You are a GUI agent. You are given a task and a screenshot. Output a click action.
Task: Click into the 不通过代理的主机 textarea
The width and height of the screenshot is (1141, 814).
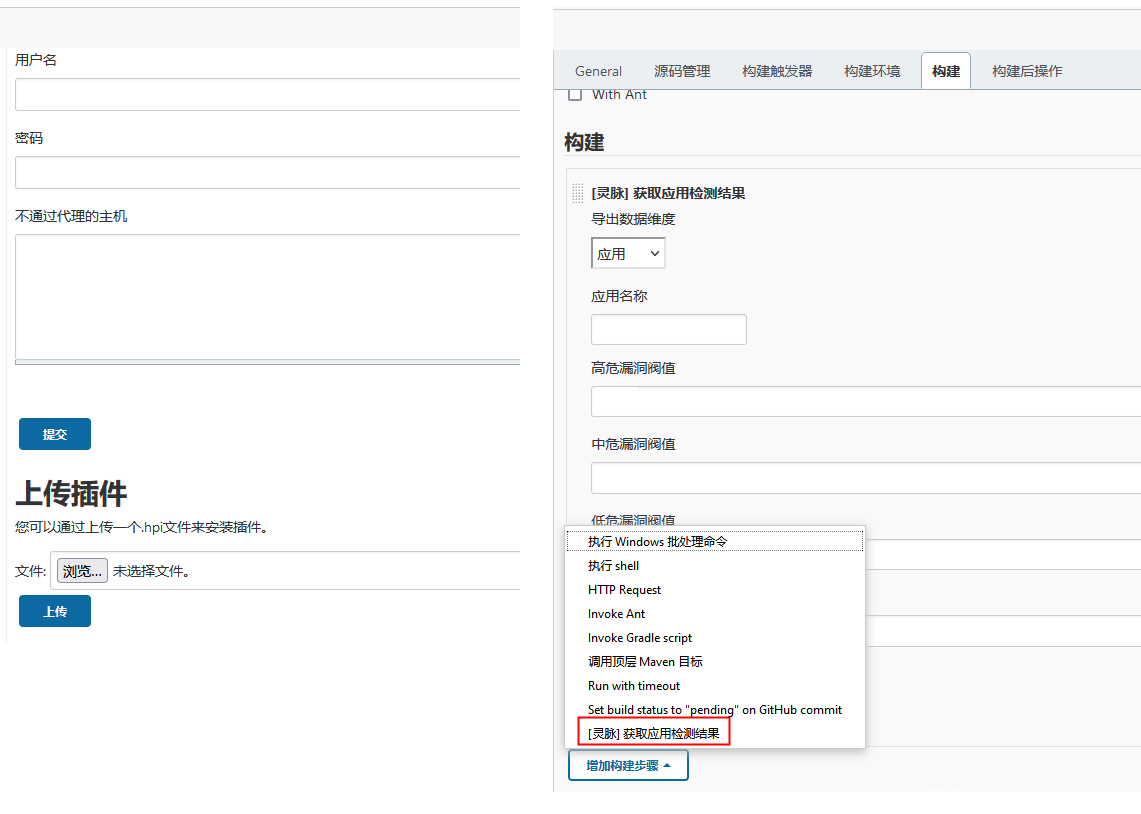267,297
